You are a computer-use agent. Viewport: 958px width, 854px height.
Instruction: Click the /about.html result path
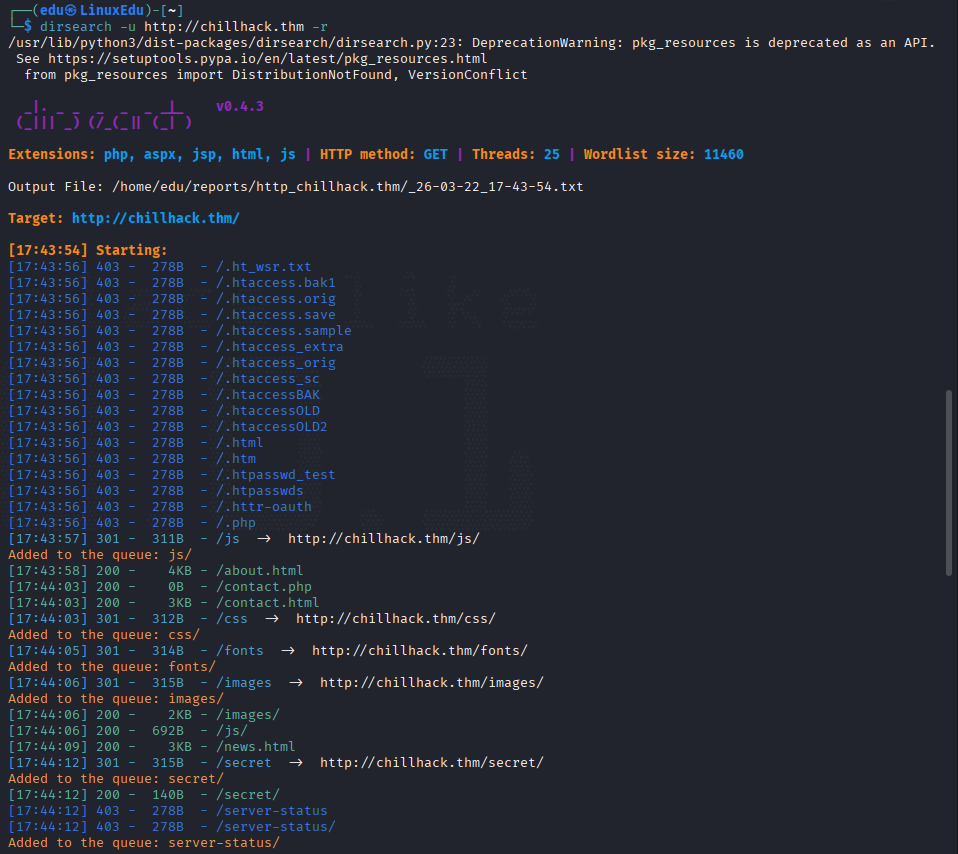point(260,571)
